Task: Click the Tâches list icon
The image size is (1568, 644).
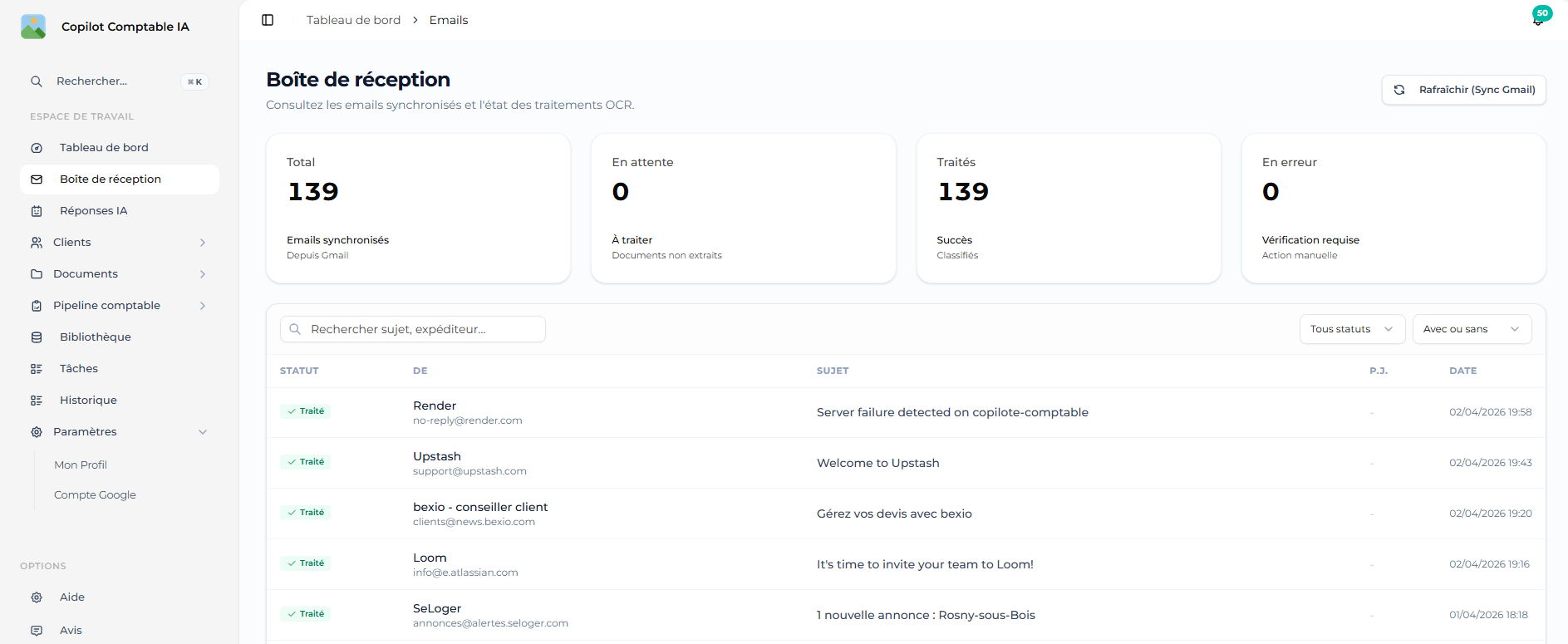Action: 37,369
